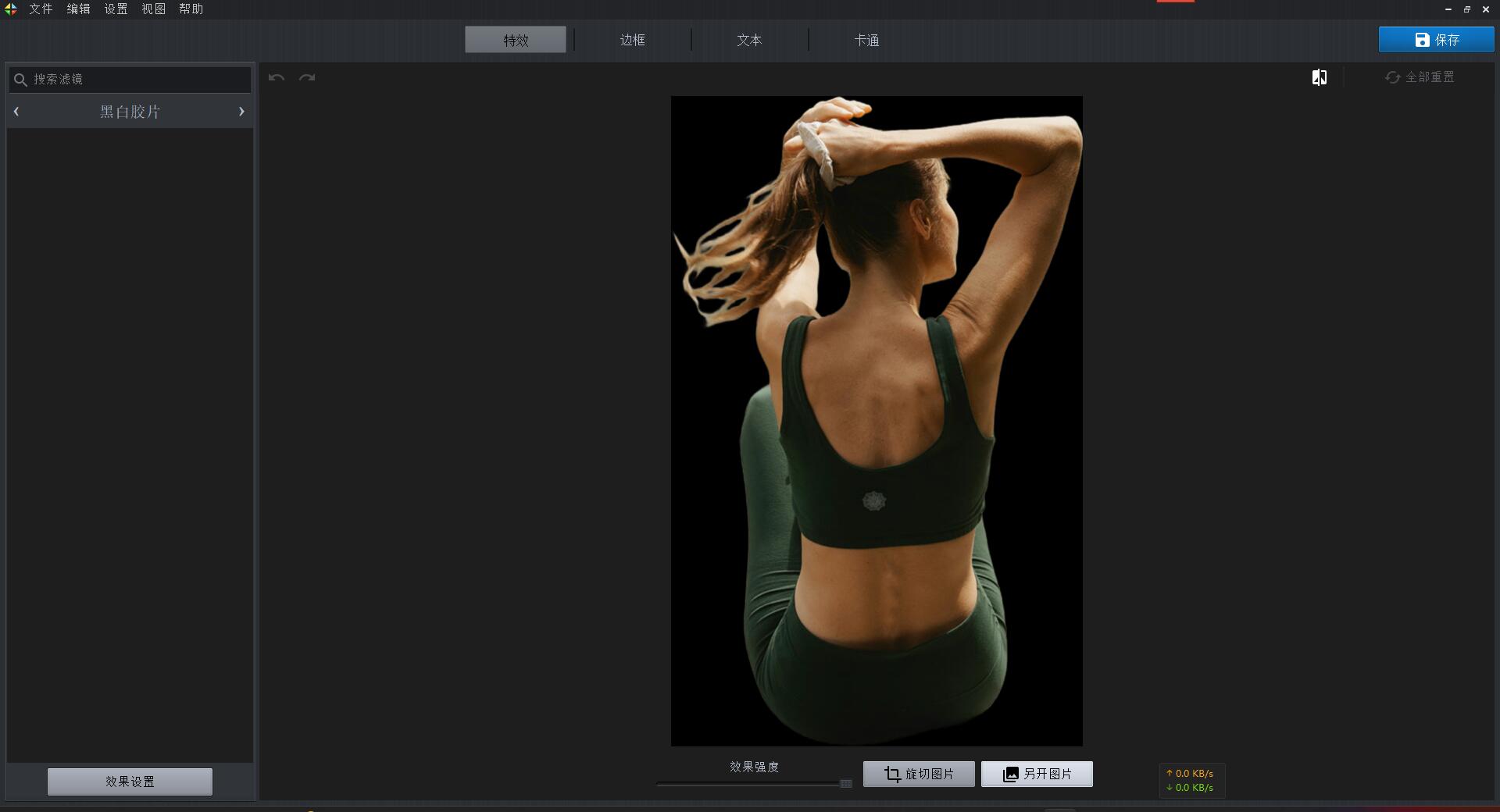1500x812 pixels.
Task: Switch to the 边框 tab
Action: click(x=632, y=40)
